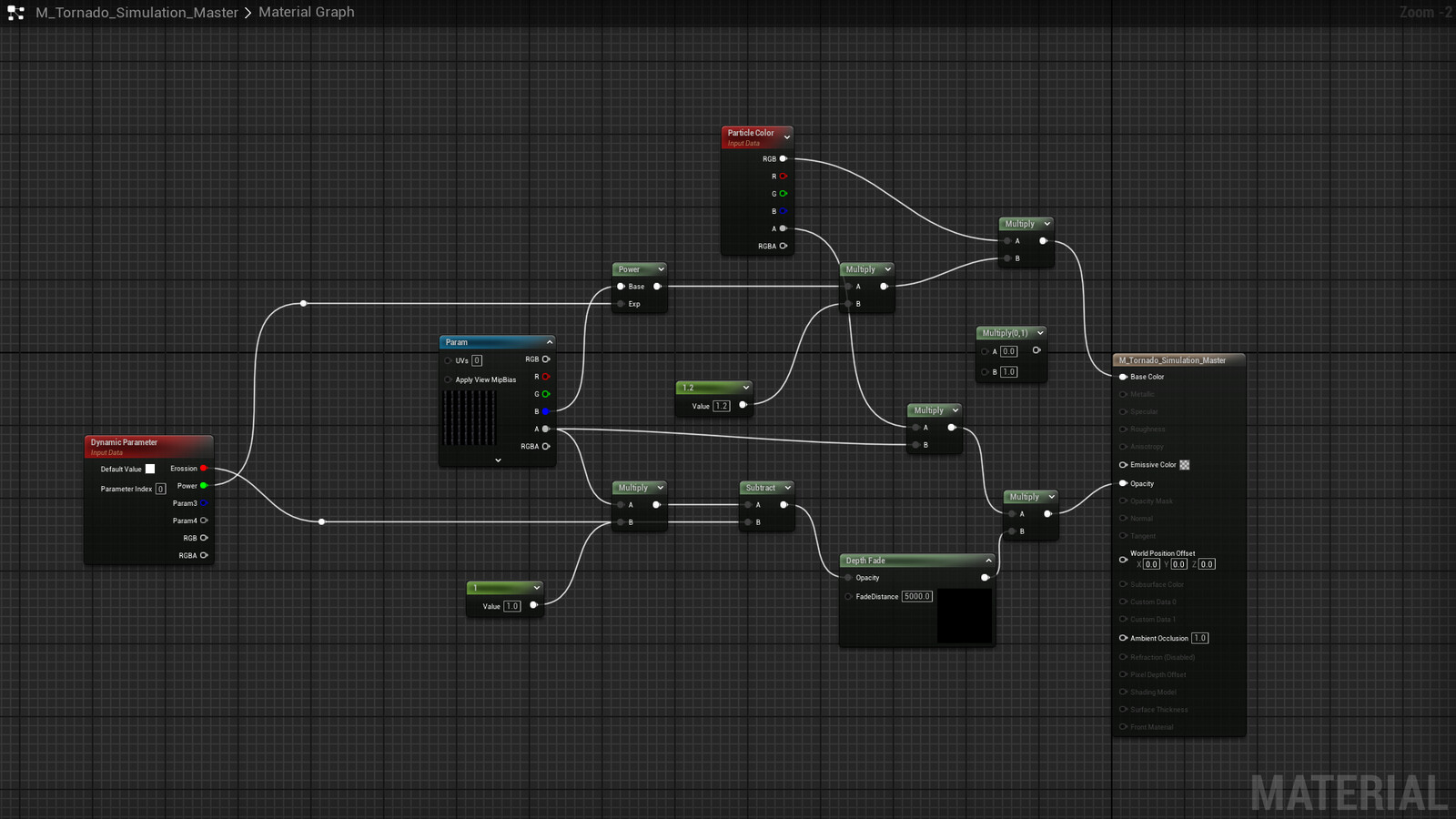Screen dimensions: 1456x819
Task: Expand the Particle Color node chevron
Action: point(787,137)
